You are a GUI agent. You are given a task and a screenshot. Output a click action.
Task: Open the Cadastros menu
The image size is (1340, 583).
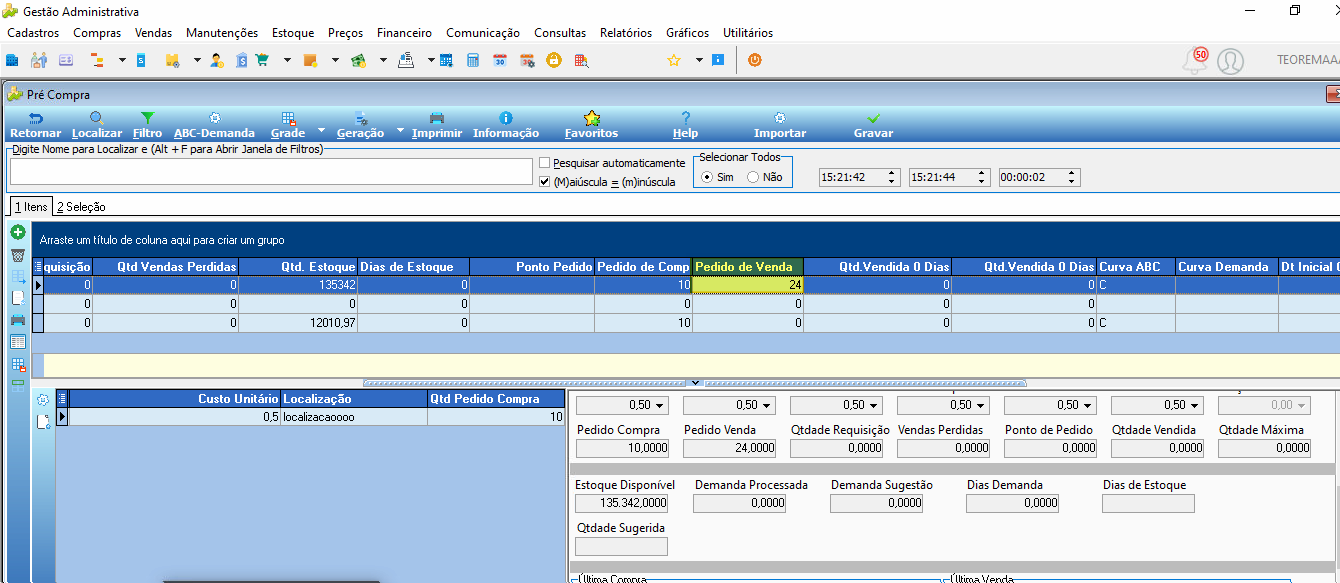[33, 33]
